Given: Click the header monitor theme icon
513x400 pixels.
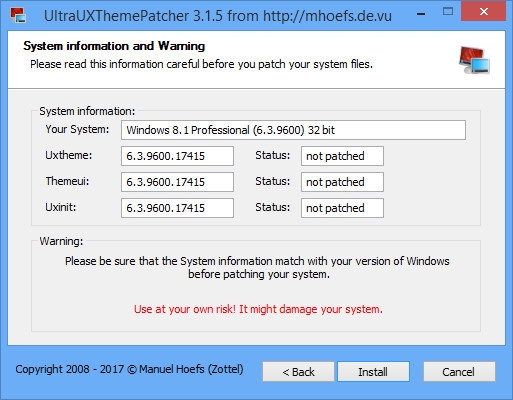Looking at the screenshot, I should tap(474, 60).
